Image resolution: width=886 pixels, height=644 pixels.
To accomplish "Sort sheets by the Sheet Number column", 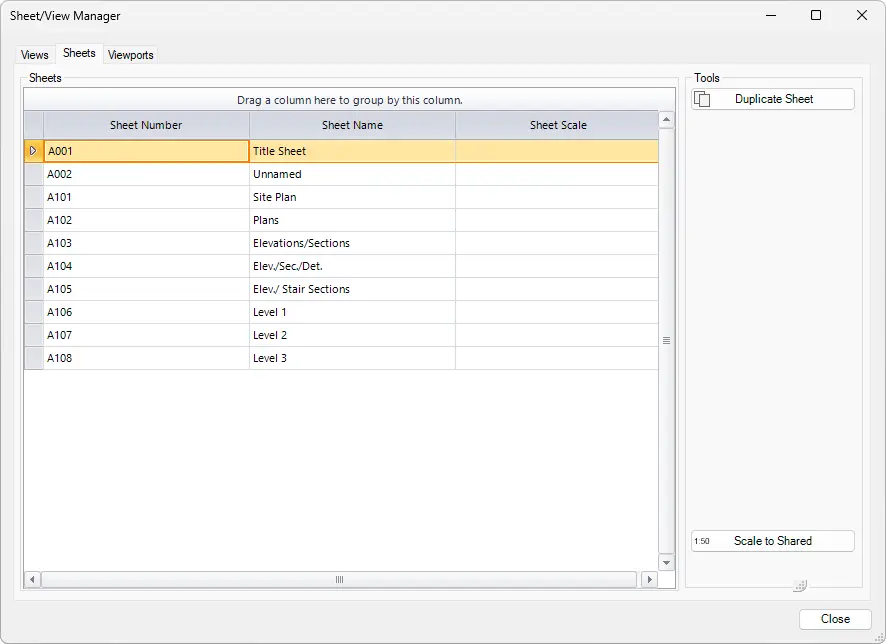I will coord(145,125).
